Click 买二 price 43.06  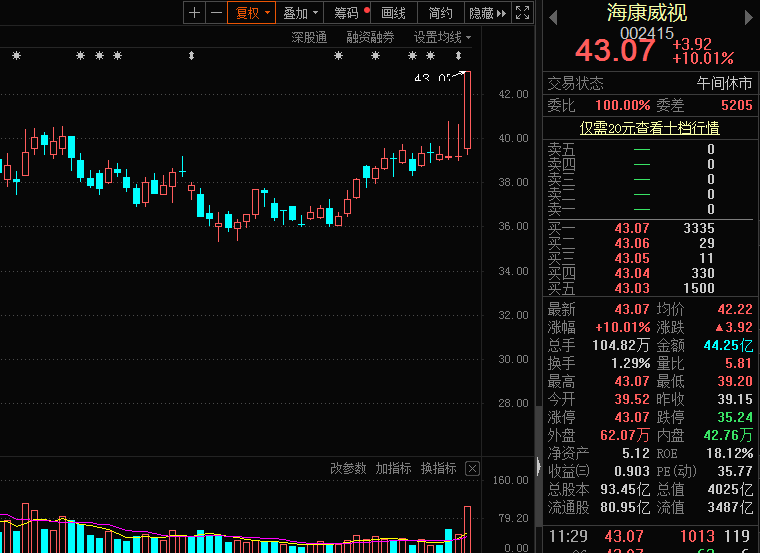coord(632,243)
